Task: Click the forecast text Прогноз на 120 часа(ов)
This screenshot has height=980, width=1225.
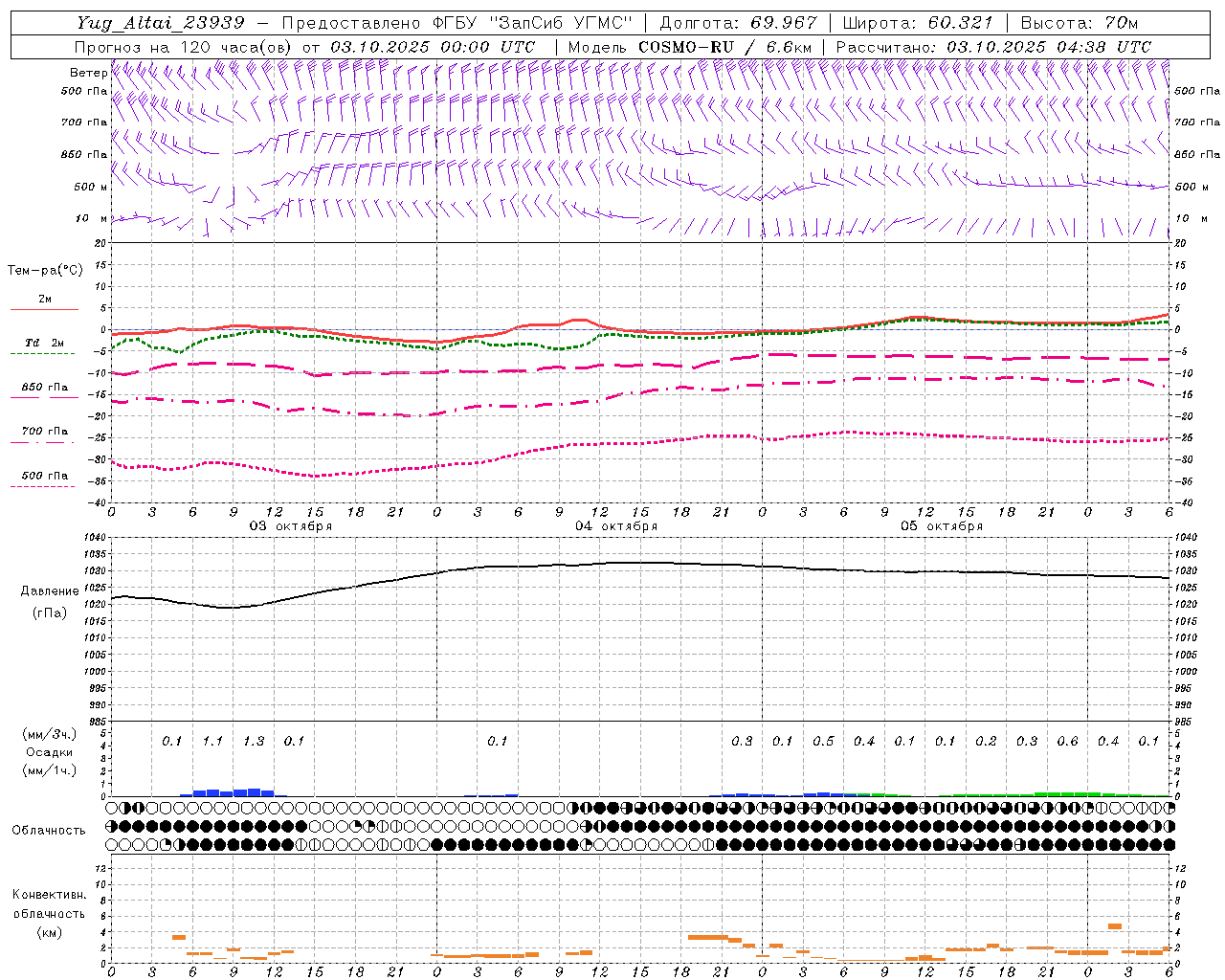Action: click(185, 47)
